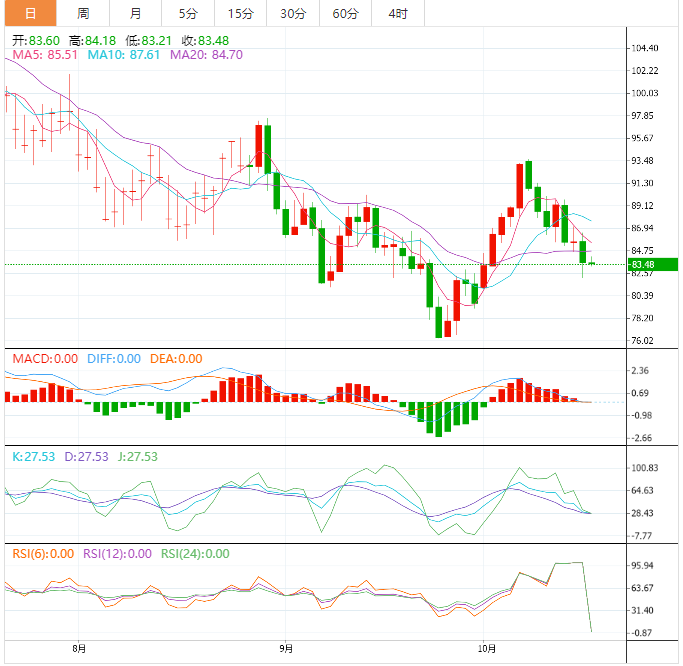
Task: Select the RSI(6) indicator label
Action: point(43,553)
